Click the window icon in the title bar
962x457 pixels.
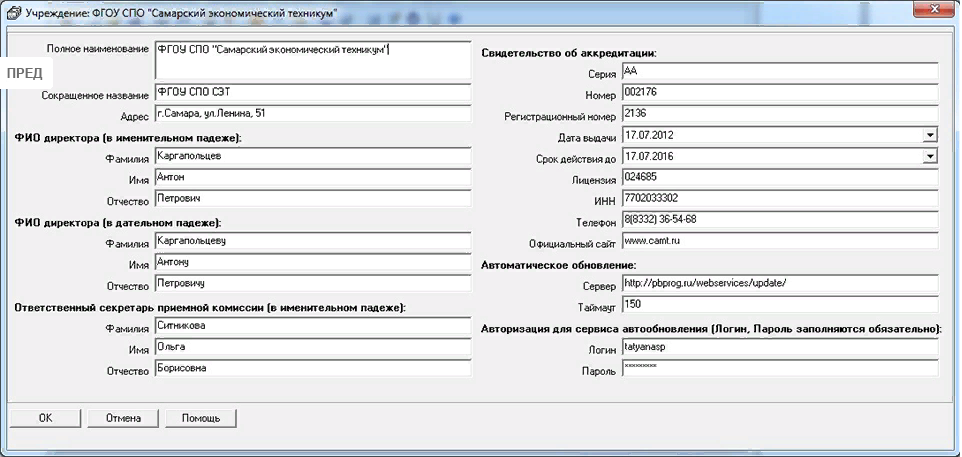(x=11, y=12)
